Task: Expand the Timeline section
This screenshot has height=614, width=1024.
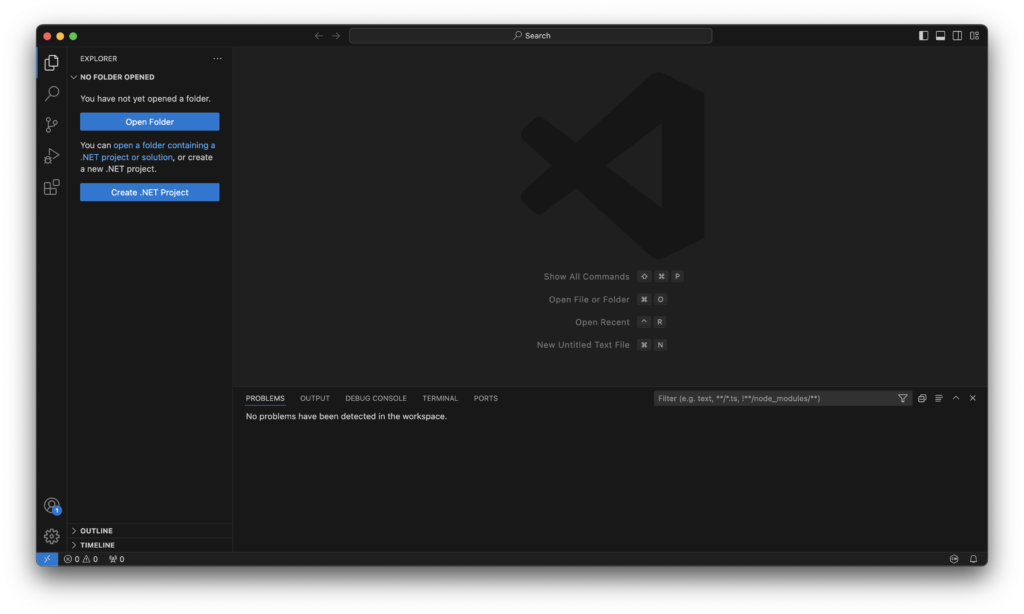Action: [x=95, y=544]
